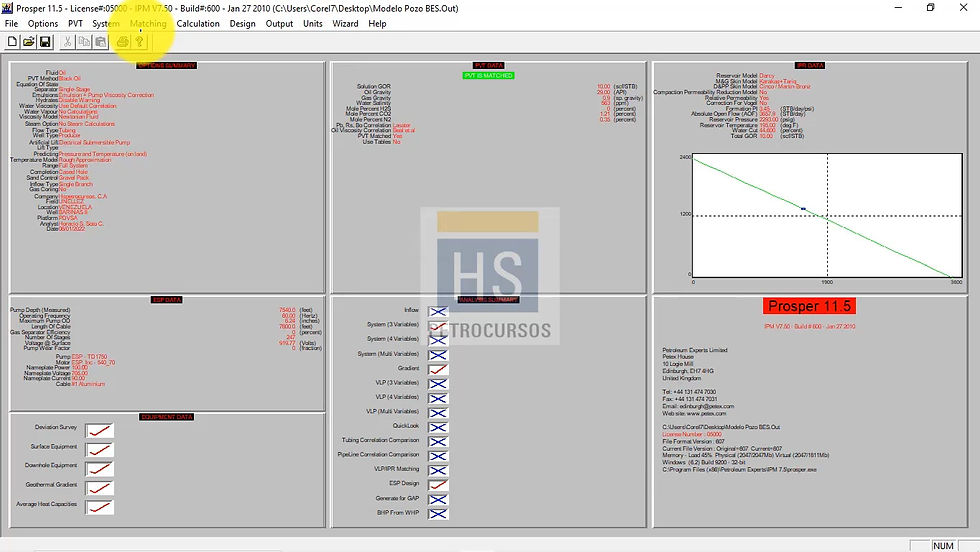
Task: Click the Help question mark icon
Action: click(139, 42)
